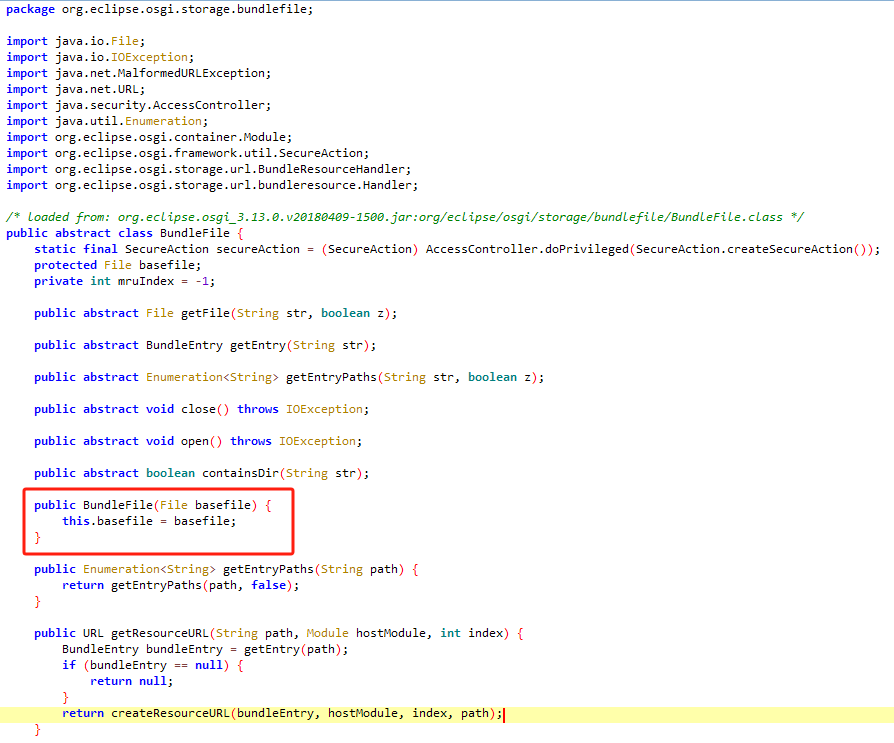Click the AccessController.doPrivileged call
894x743 pixels.
coord(527,249)
